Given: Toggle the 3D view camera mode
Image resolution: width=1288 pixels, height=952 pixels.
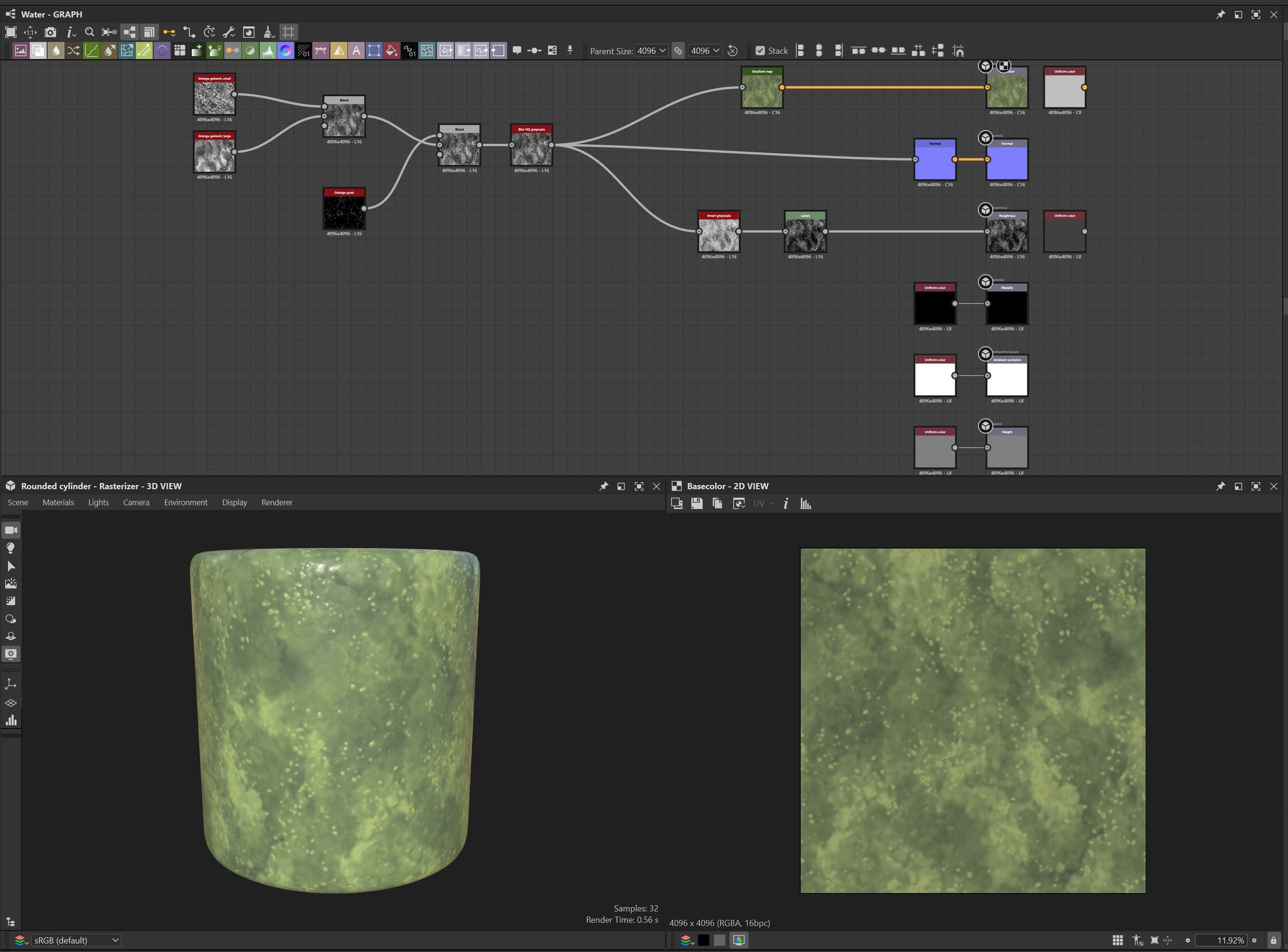Looking at the screenshot, I should coord(11,530).
